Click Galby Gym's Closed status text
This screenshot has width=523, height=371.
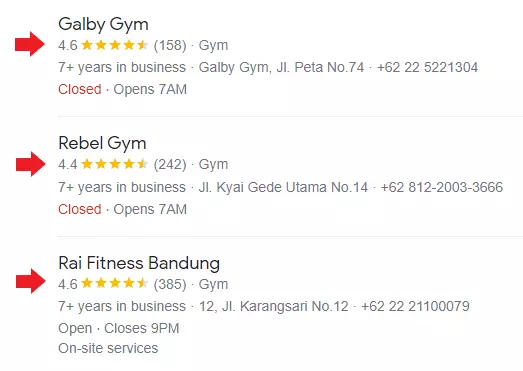click(80, 89)
